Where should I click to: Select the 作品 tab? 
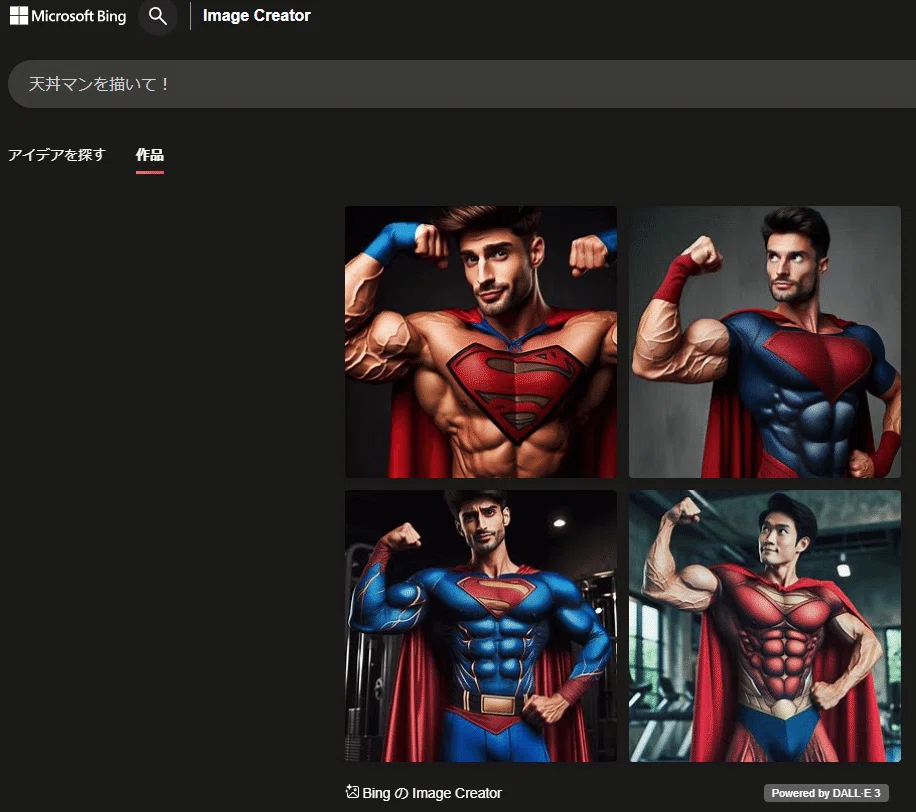tap(150, 155)
